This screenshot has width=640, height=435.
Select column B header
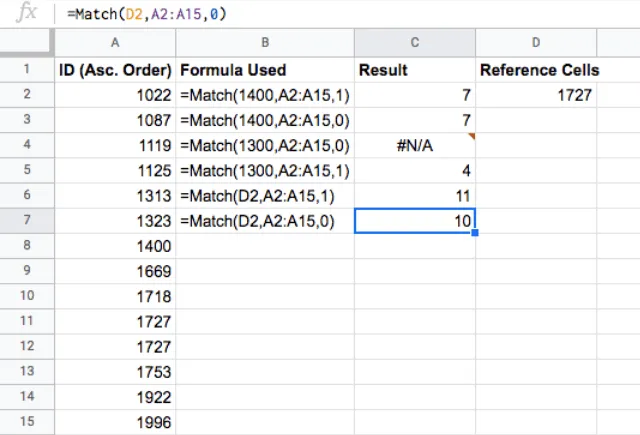tap(265, 44)
